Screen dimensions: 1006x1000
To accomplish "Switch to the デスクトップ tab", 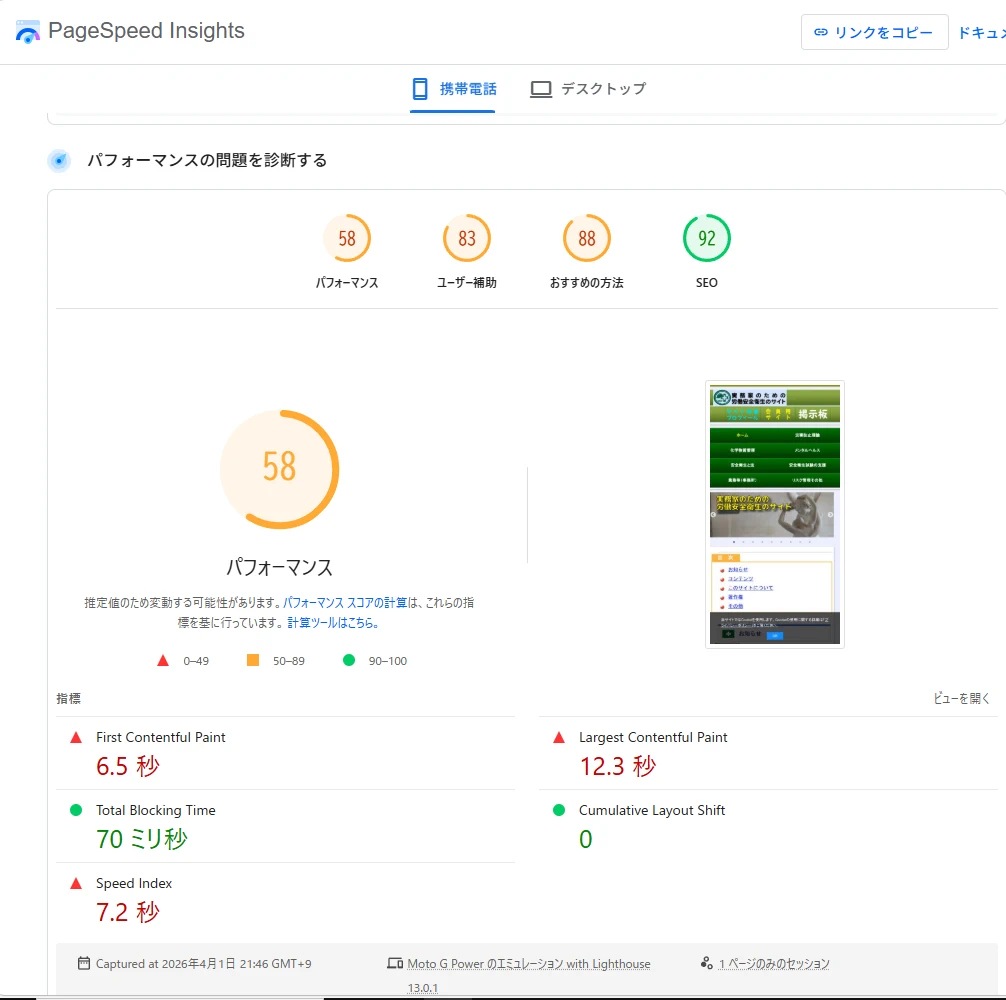I will pyautogui.click(x=588, y=89).
